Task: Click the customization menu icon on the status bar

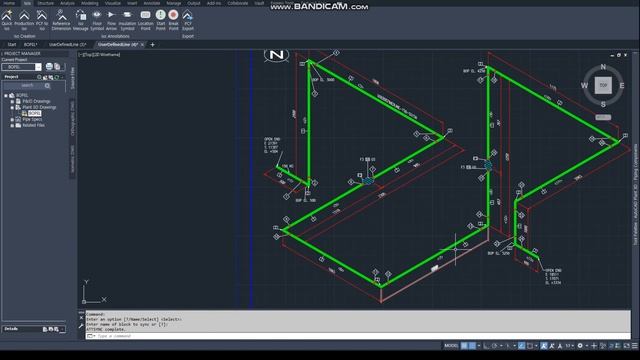Action: pos(635,346)
